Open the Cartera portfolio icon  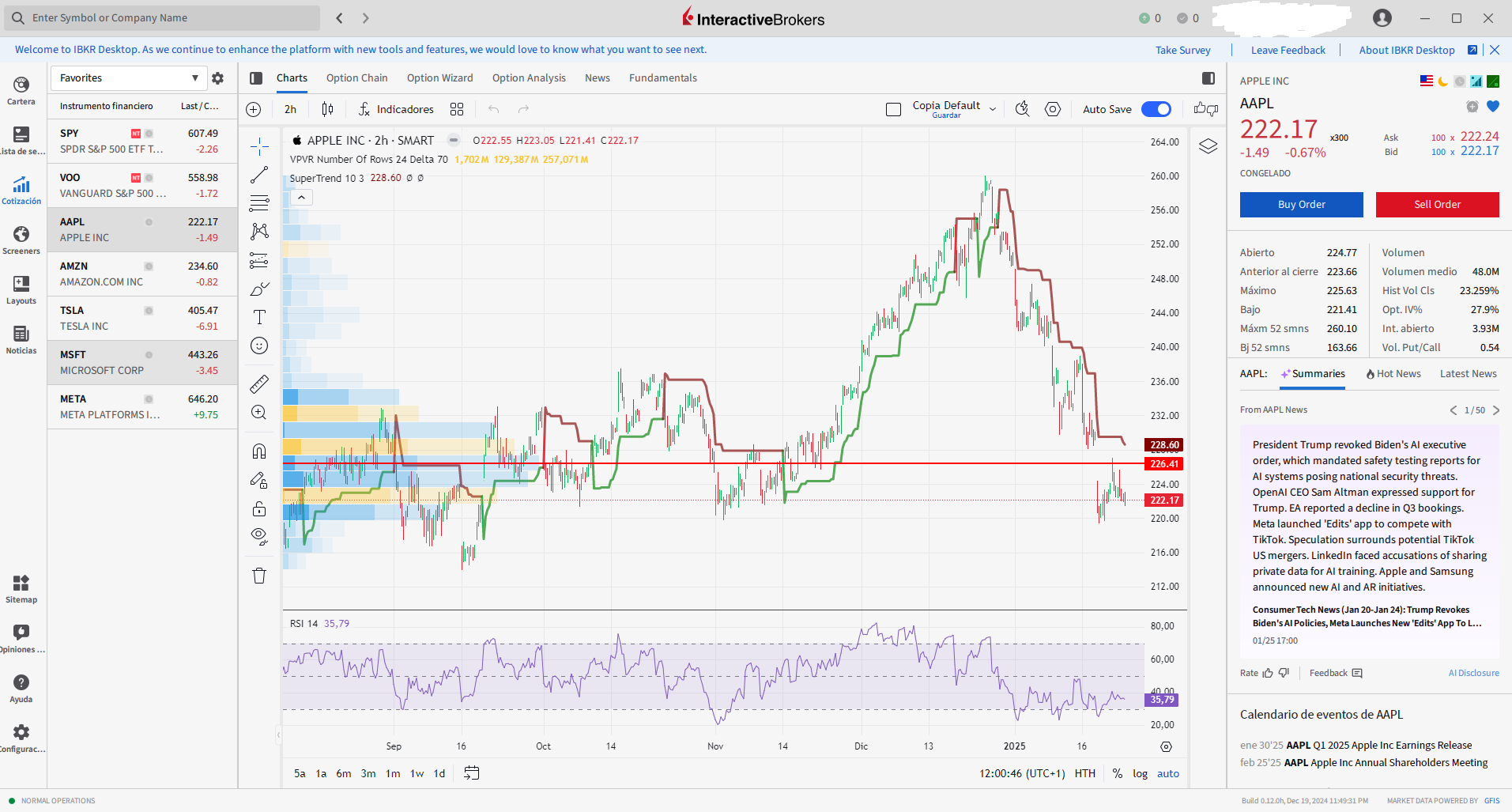click(x=21, y=91)
